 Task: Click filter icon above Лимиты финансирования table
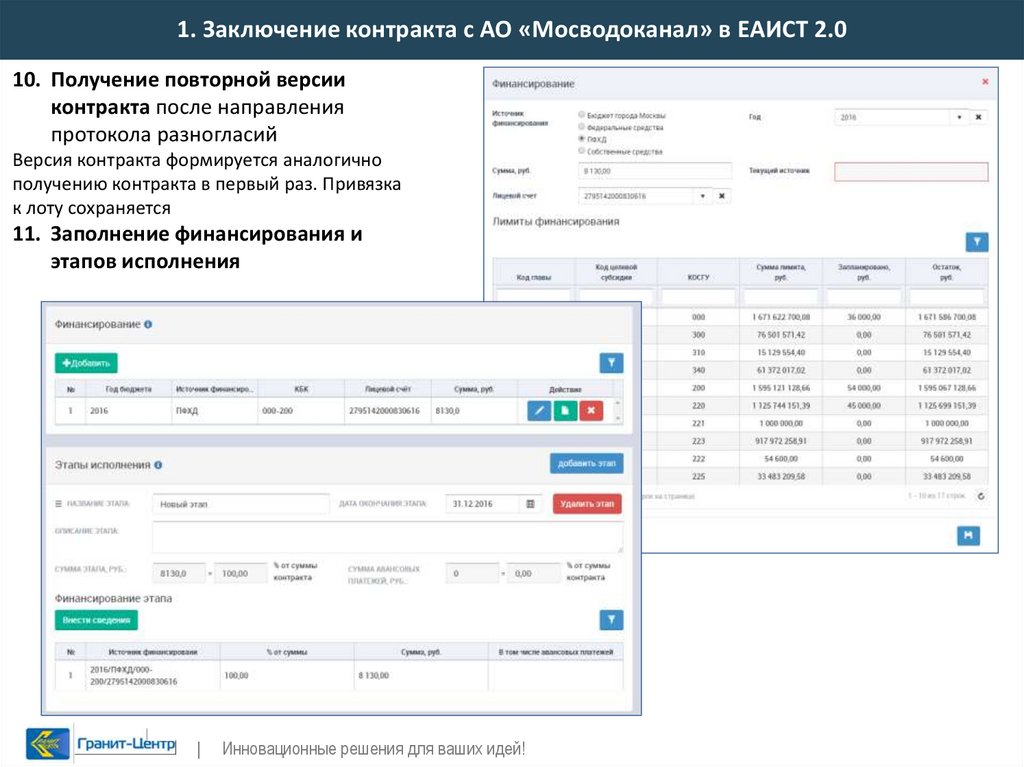[976, 242]
